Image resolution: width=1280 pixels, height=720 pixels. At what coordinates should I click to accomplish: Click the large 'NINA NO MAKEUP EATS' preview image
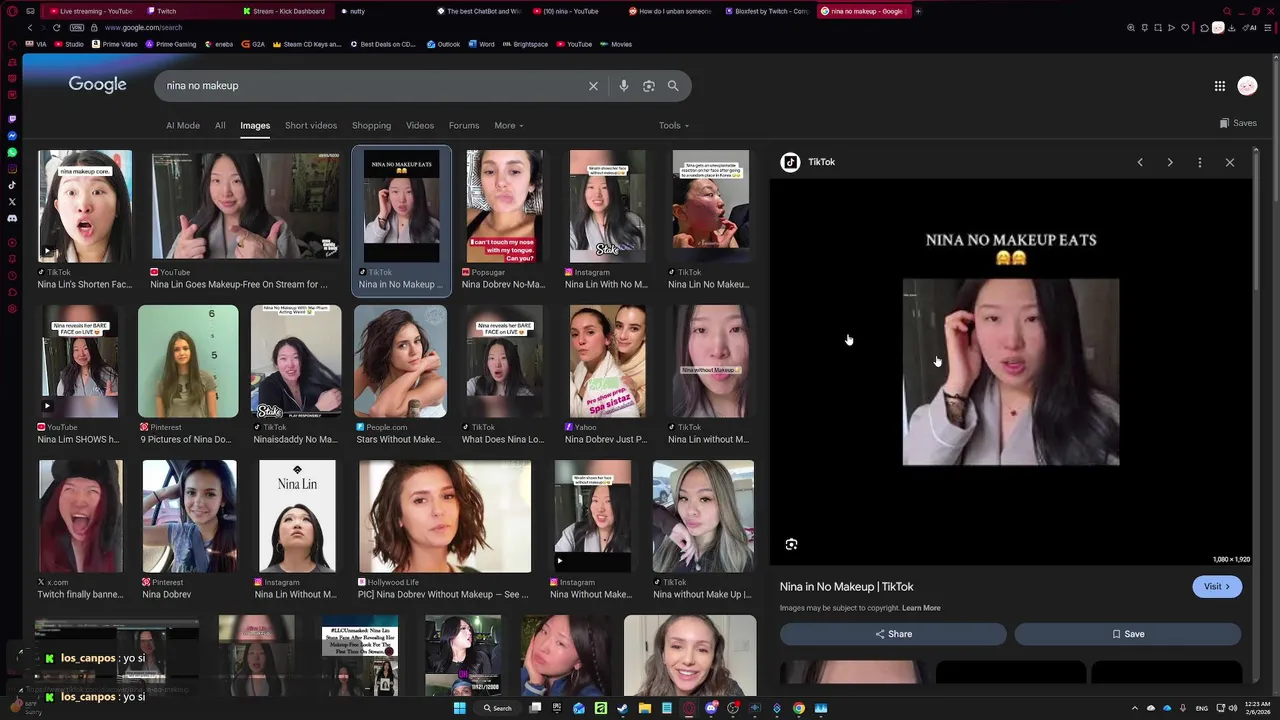click(x=1011, y=372)
